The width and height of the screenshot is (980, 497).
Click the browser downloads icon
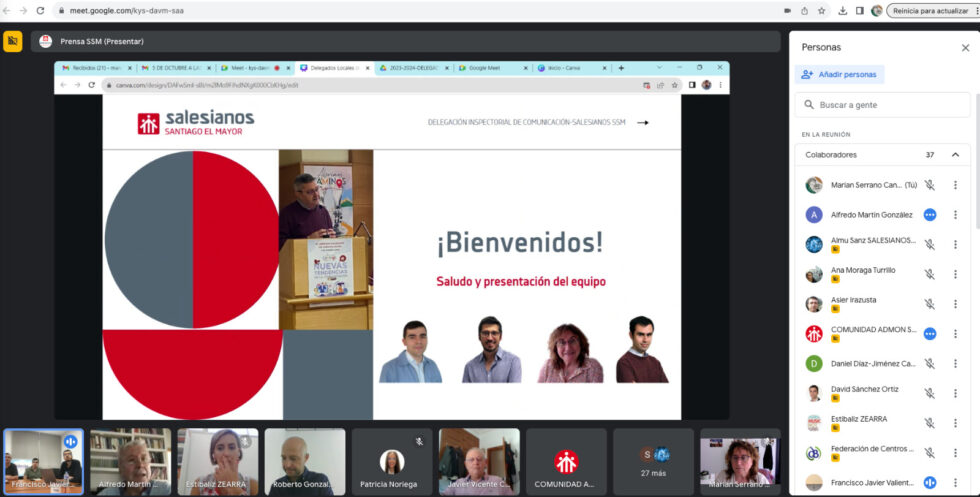[843, 10]
